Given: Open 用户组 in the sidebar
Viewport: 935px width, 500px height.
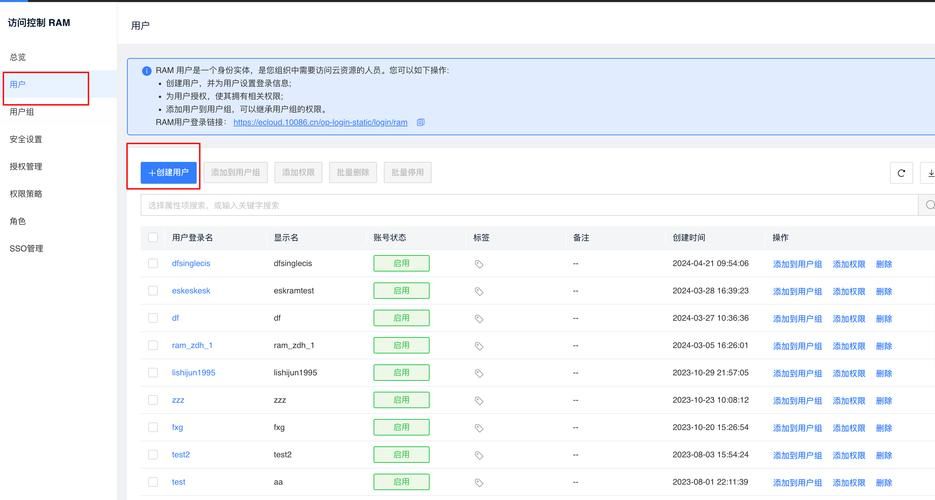Looking at the screenshot, I should (x=21, y=112).
